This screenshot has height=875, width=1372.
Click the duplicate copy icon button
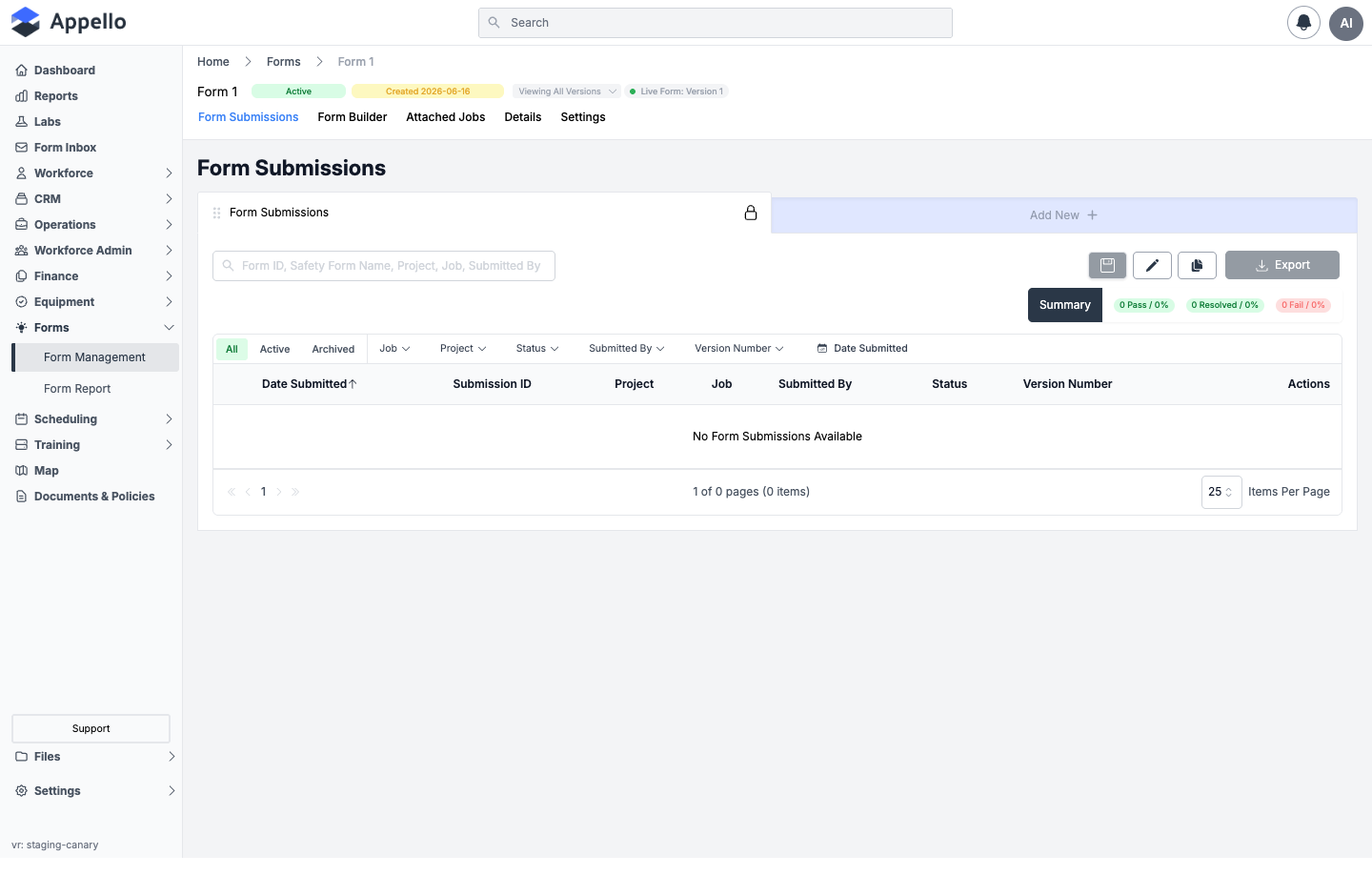click(1197, 265)
